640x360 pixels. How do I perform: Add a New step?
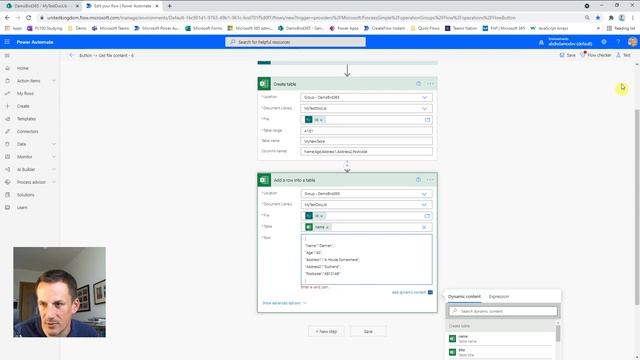click(326, 331)
